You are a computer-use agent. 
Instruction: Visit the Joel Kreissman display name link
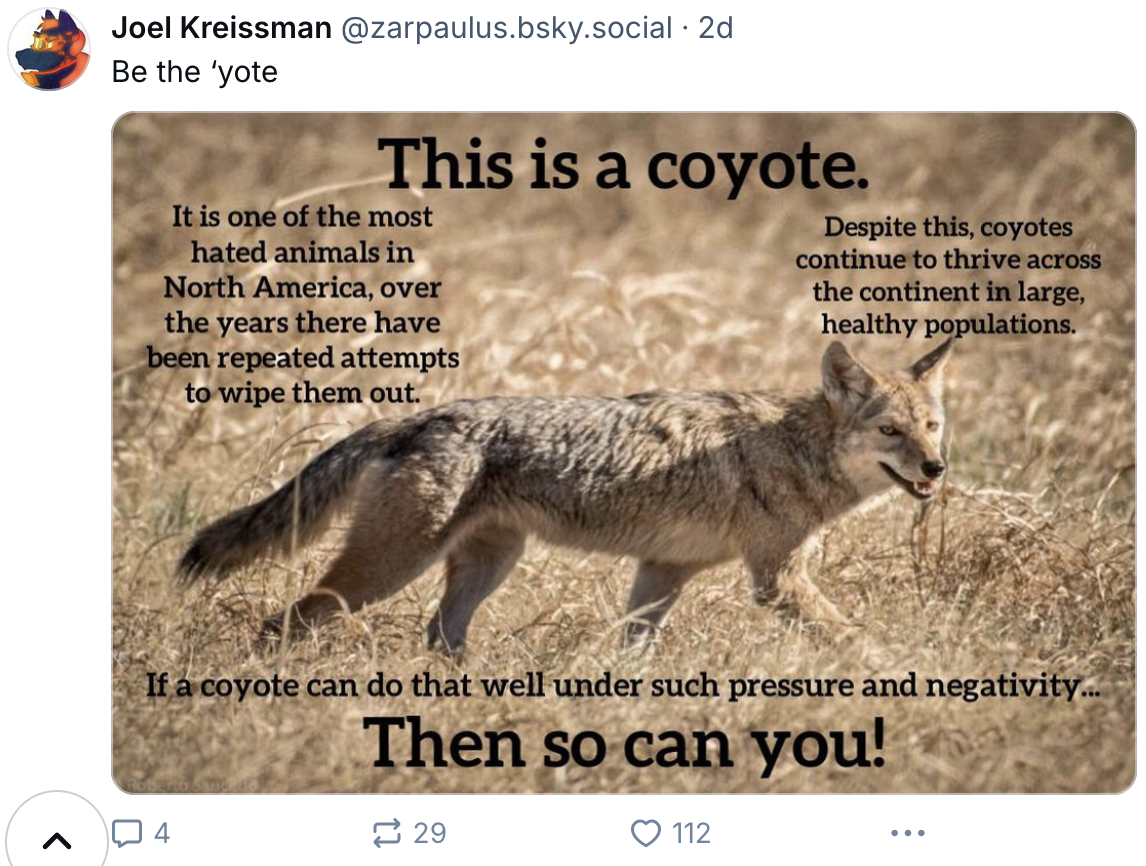[x=221, y=28]
